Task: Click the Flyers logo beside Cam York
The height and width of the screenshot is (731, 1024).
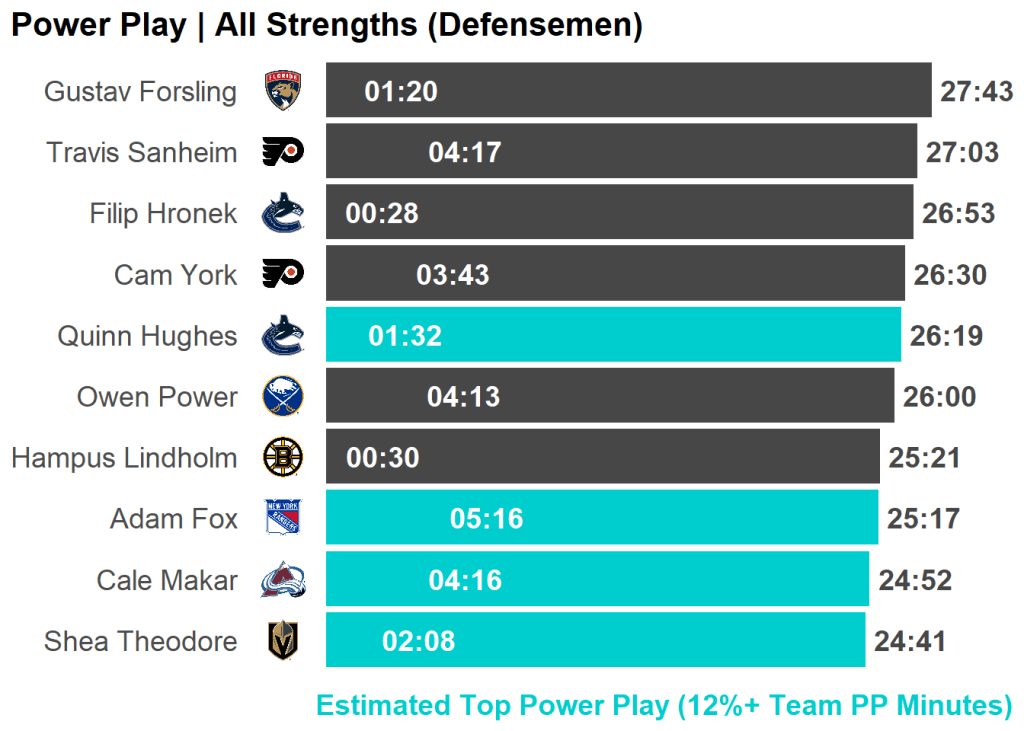Action: (283, 274)
